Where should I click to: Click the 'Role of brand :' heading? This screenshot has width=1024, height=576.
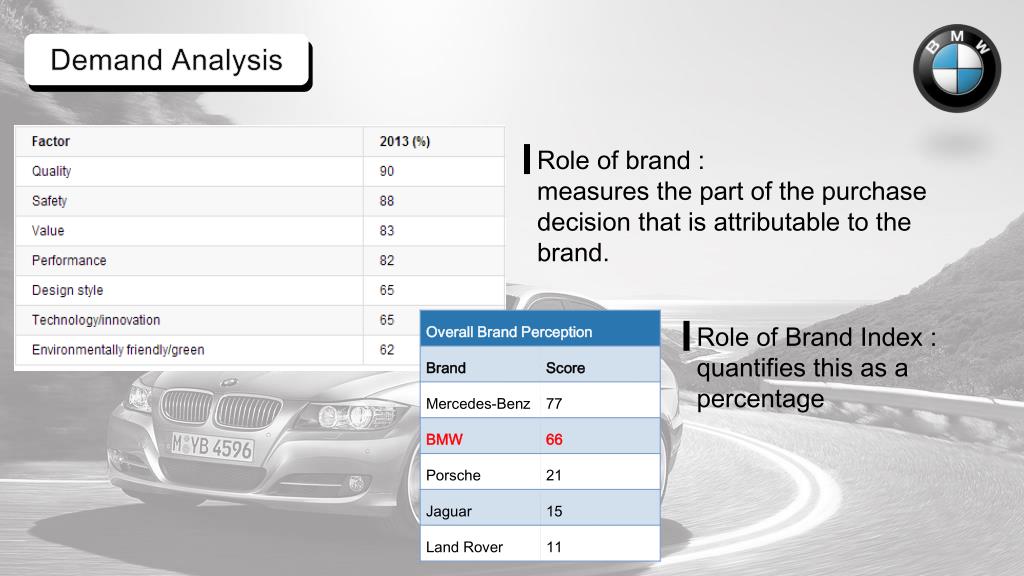pos(620,161)
